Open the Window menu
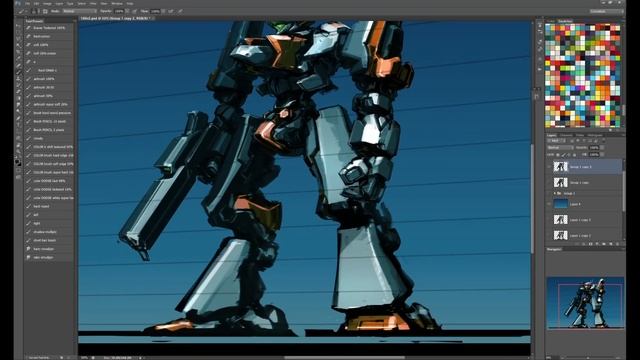The image size is (640, 360). click(117, 3)
